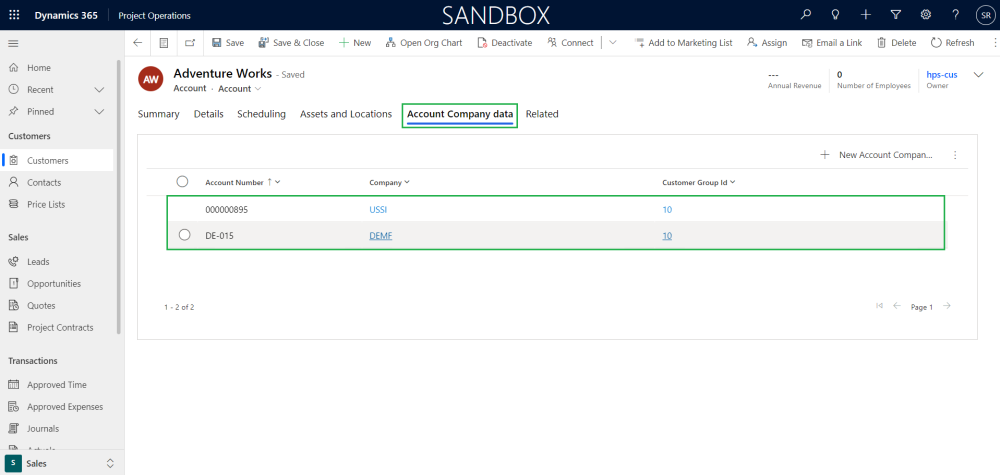Open the advanced find funnel icon
Image resolution: width=1000 pixels, height=475 pixels.
tap(895, 15)
